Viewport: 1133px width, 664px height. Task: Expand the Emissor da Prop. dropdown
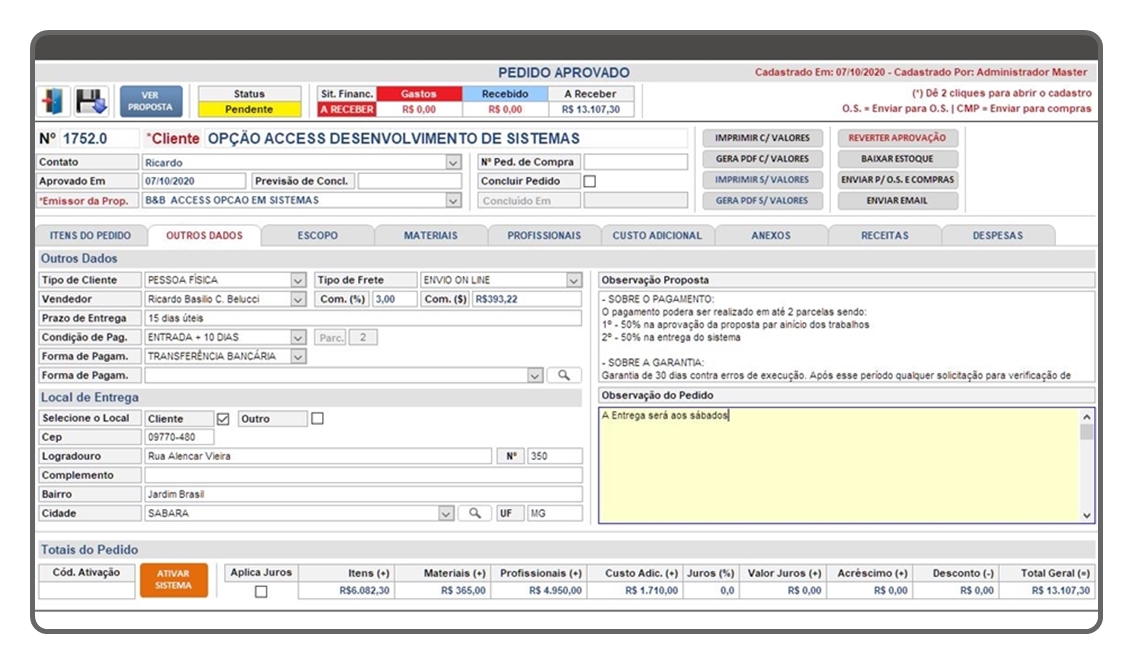pyautogui.click(x=453, y=200)
